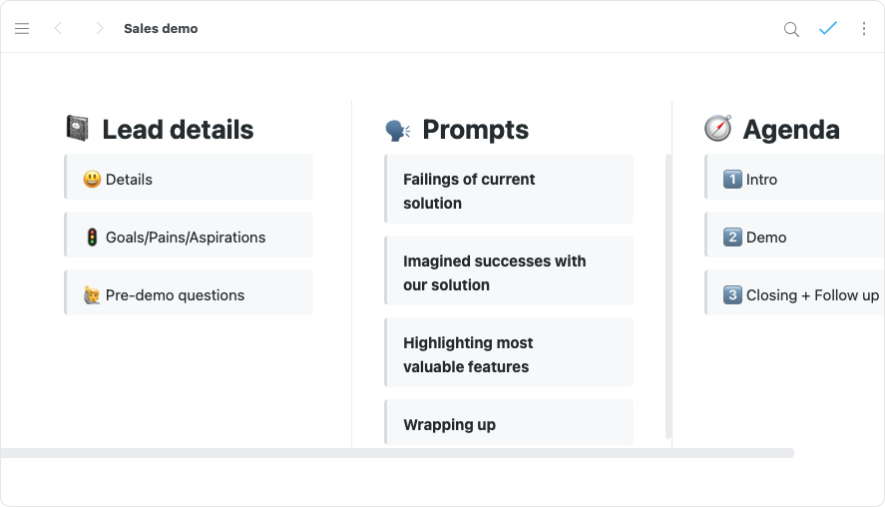Expand the Pre-demo questions block
The height and width of the screenshot is (507, 885).
[189, 295]
